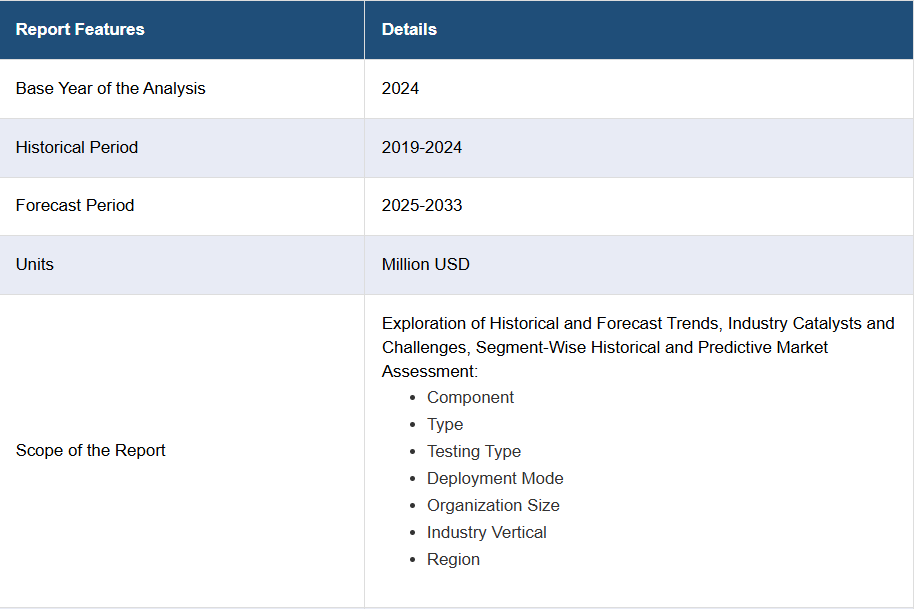Select the Testing Type list item
The height and width of the screenshot is (609, 915).
(x=474, y=451)
